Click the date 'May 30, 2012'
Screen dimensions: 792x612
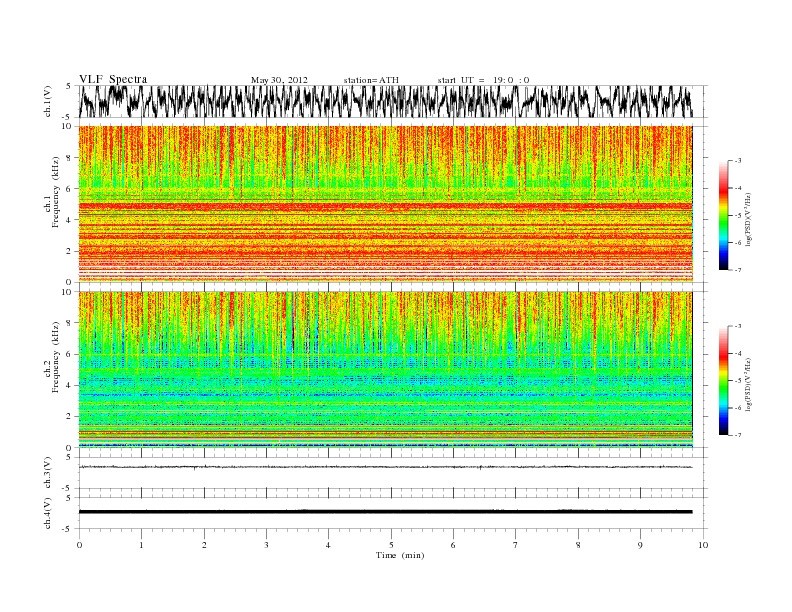279,80
